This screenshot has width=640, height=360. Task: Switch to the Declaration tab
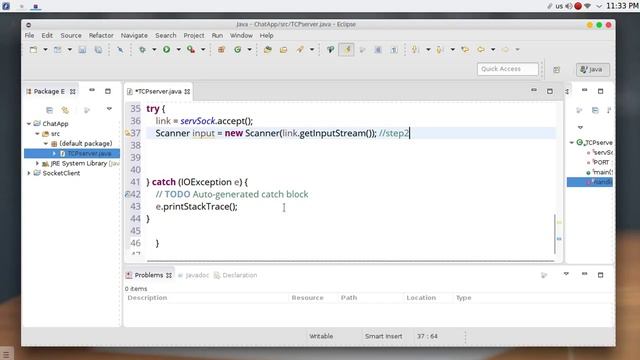[236, 275]
